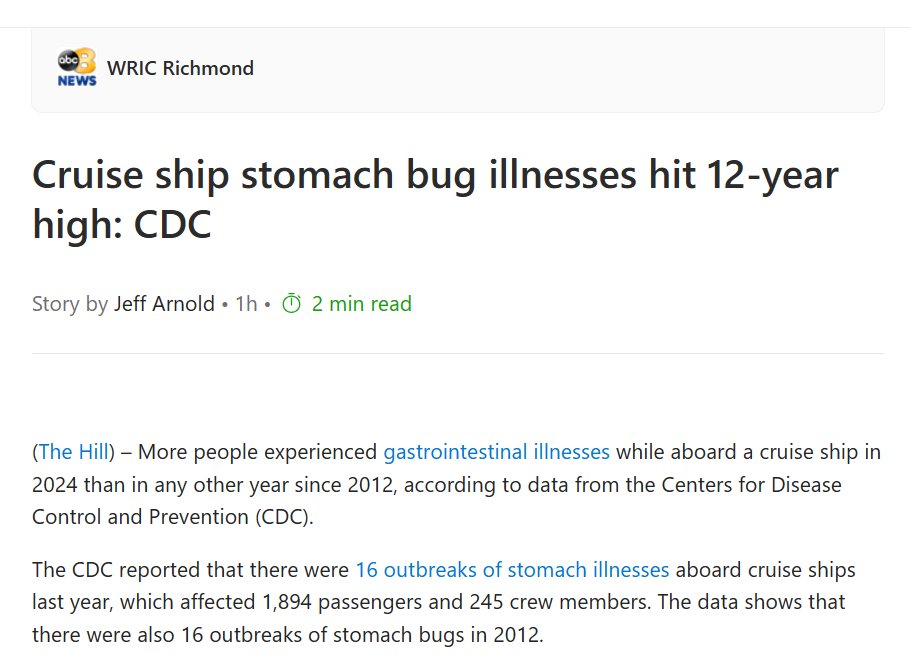Click the 'Story by' label text
This screenshot has height=660, width=910.
pyautogui.click(x=70, y=304)
